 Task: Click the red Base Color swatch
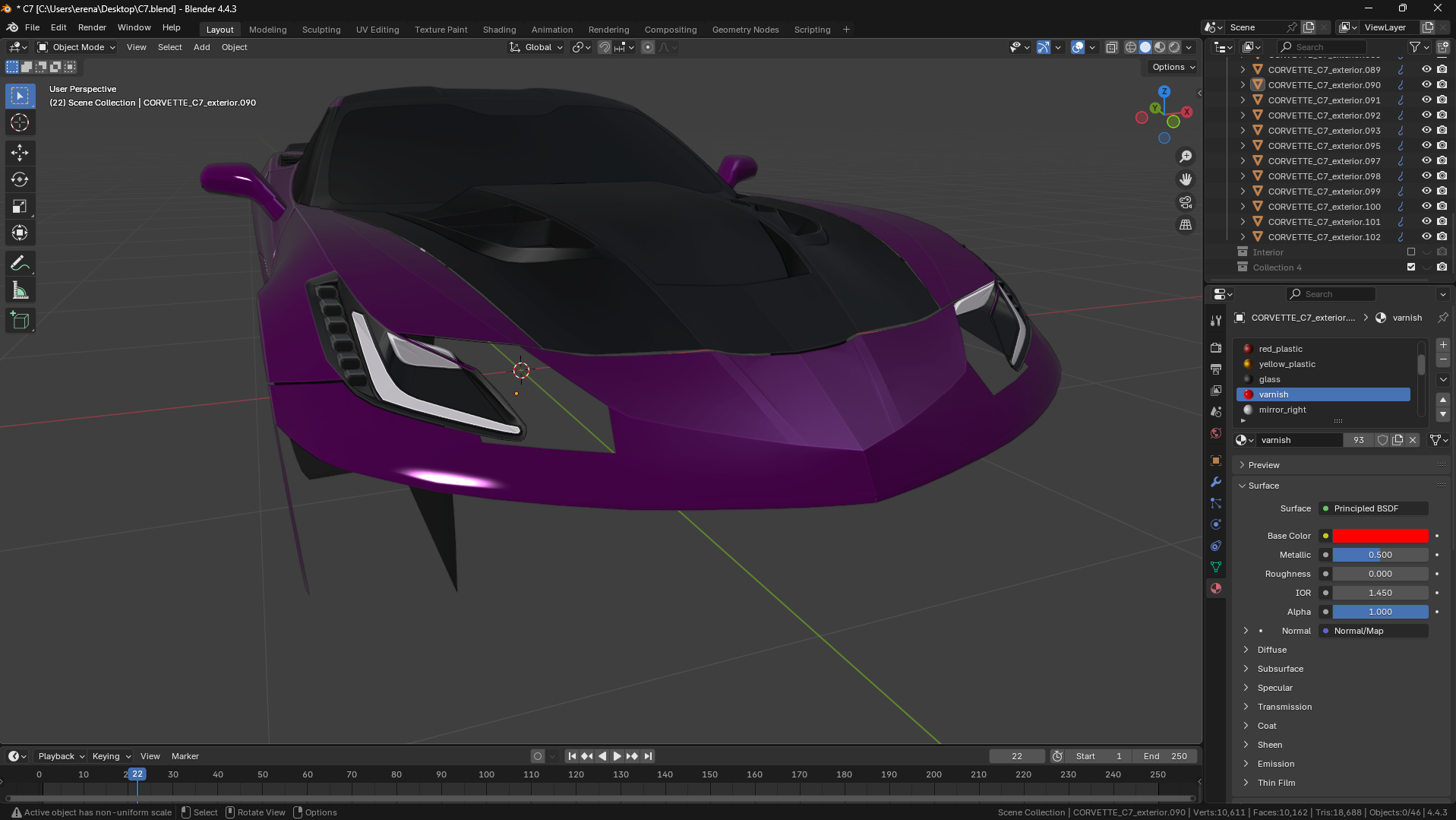click(x=1380, y=536)
